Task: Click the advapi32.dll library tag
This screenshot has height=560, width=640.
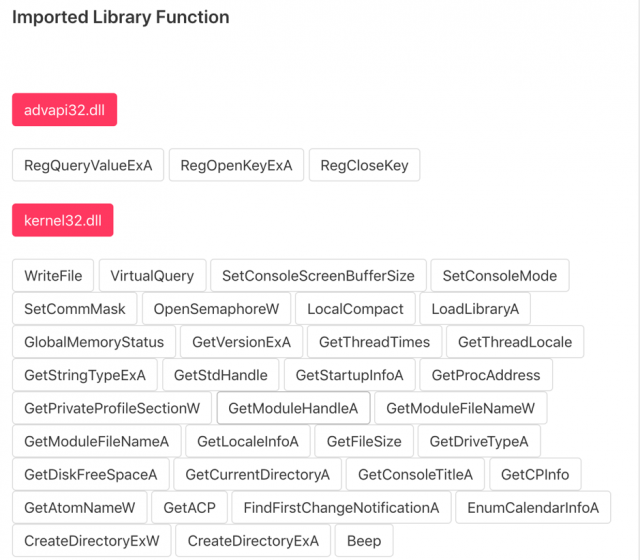Action: click(64, 110)
